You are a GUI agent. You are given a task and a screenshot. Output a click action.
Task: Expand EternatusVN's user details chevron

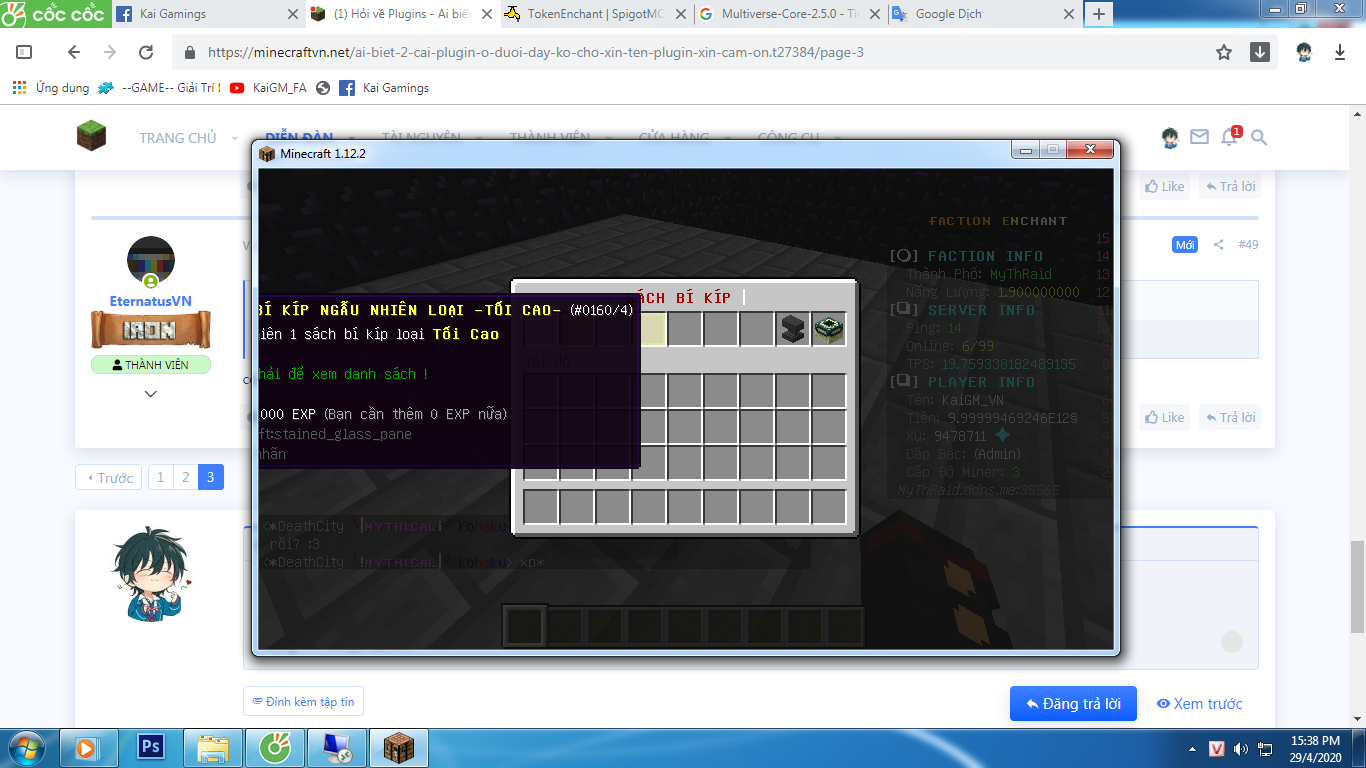pyautogui.click(x=151, y=394)
